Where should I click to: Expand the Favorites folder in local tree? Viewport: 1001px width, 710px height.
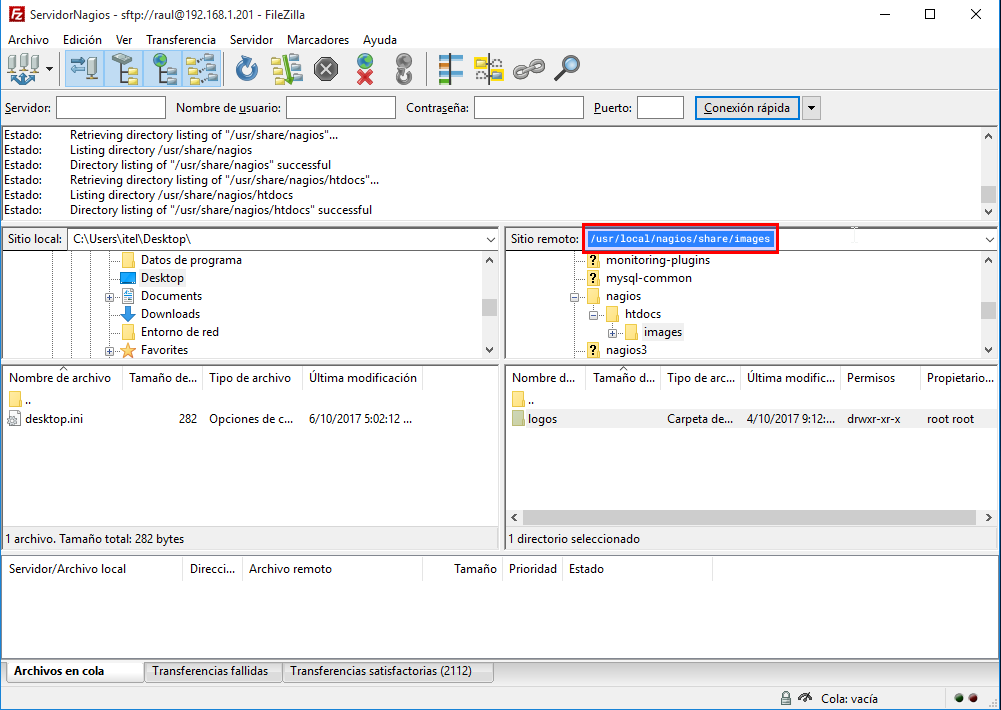[109, 351]
